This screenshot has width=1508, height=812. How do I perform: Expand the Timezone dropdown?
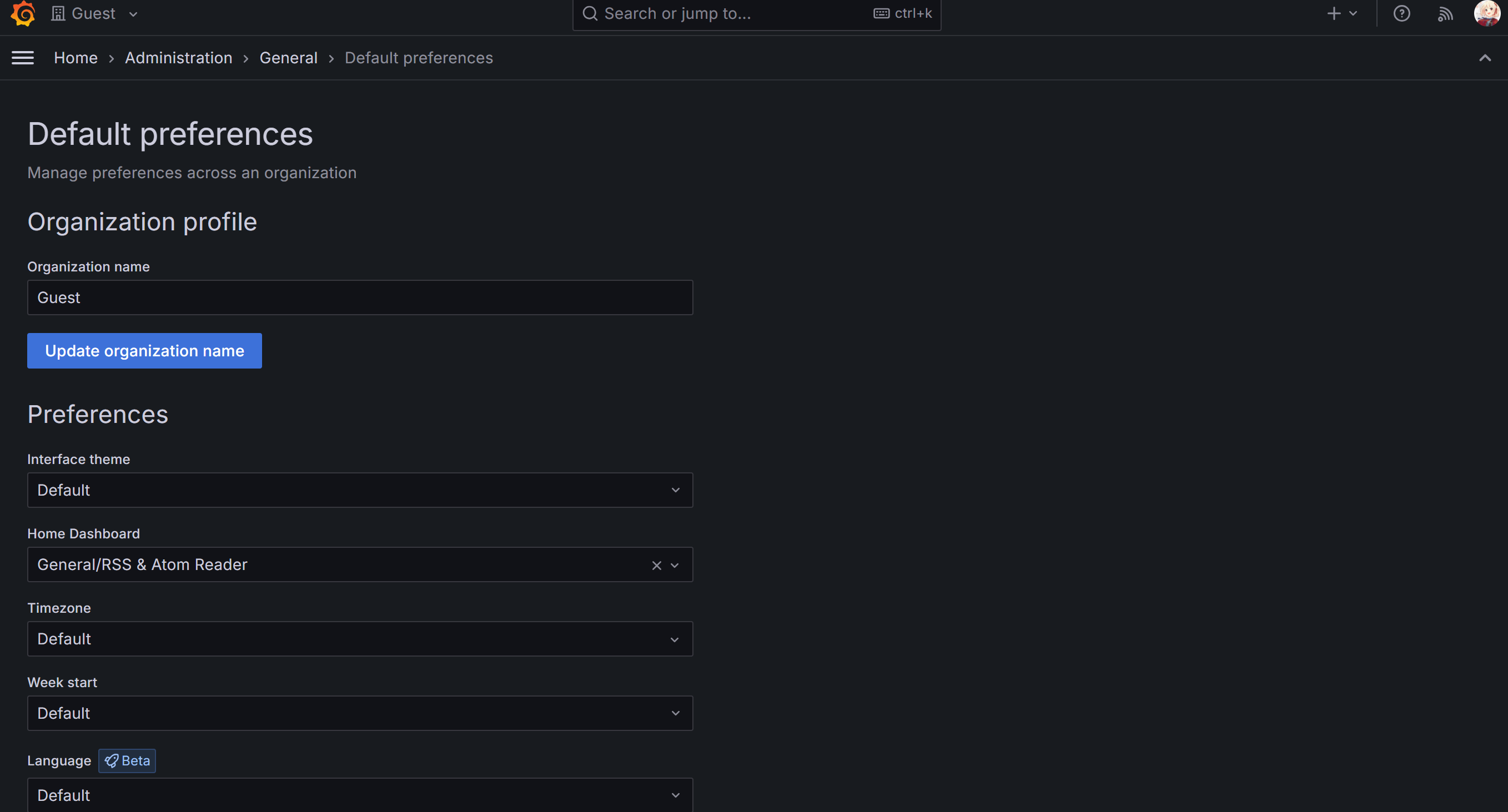[359, 639]
